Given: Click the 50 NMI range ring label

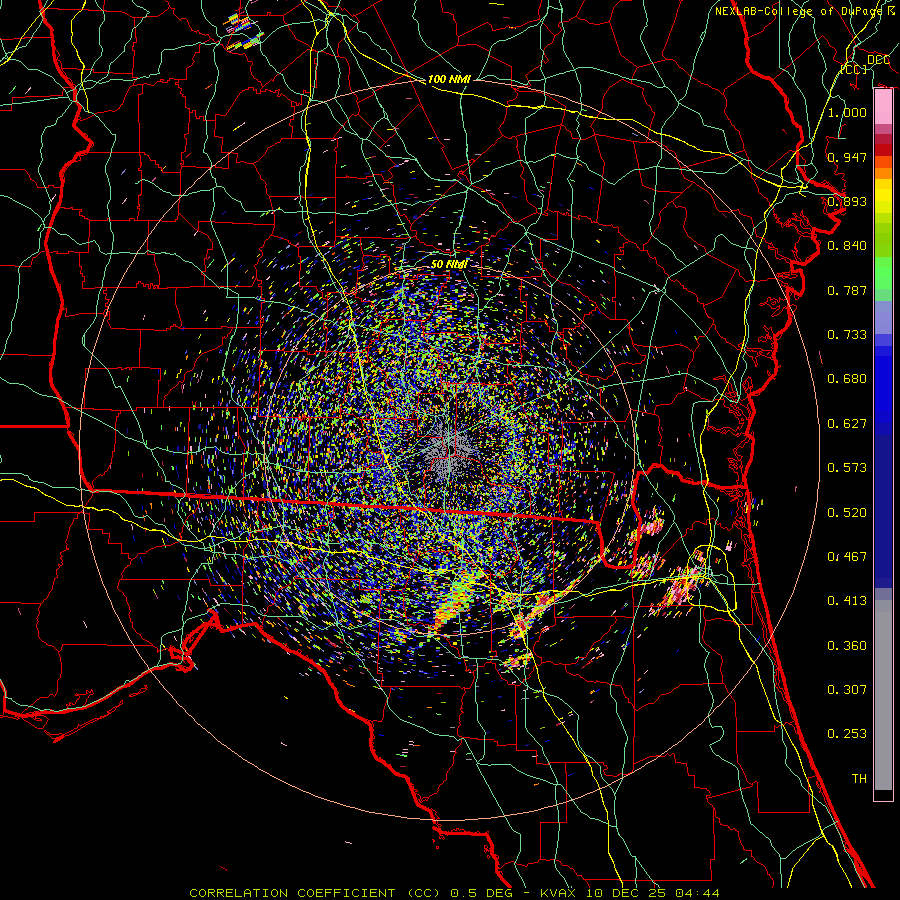Looking at the screenshot, I should pos(449,264).
